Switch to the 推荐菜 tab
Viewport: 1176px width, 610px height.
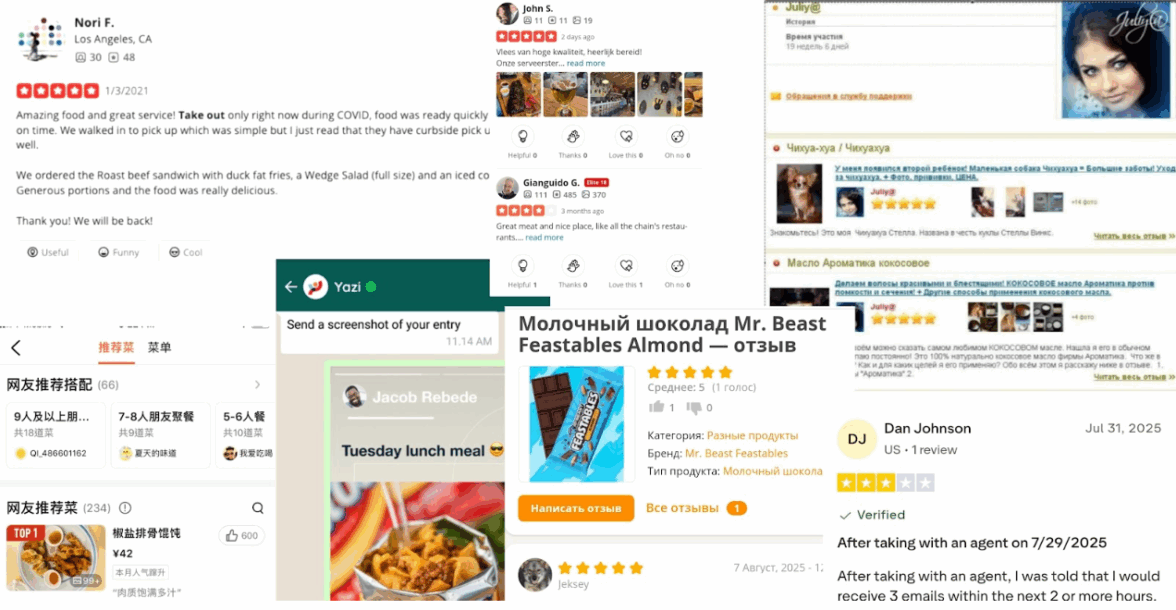116,347
